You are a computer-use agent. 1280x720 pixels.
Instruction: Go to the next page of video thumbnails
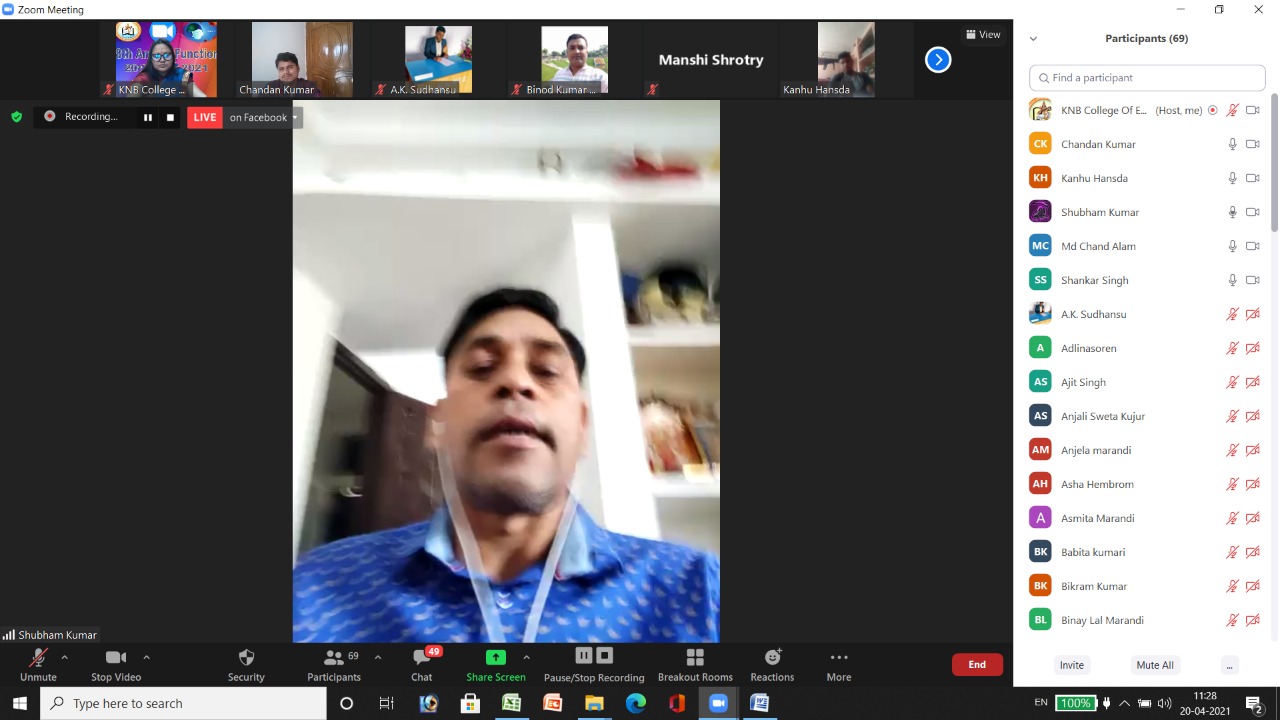938,60
